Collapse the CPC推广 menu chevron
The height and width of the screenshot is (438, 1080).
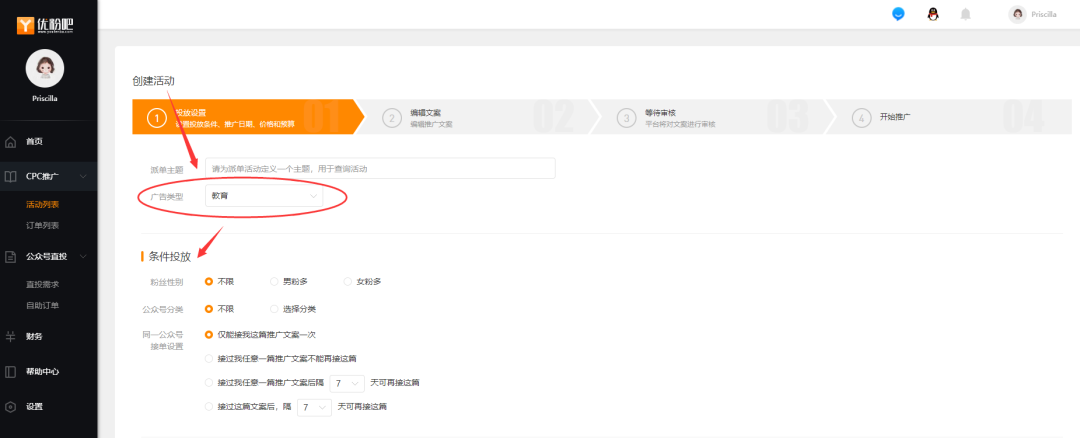pyautogui.click(x=83, y=176)
